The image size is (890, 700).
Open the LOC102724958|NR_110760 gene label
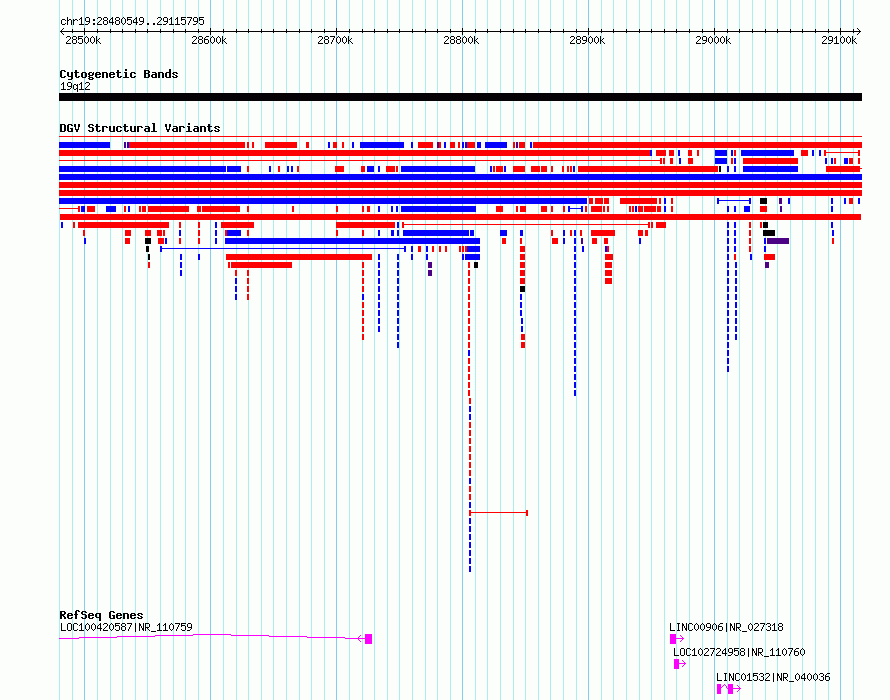point(739,652)
